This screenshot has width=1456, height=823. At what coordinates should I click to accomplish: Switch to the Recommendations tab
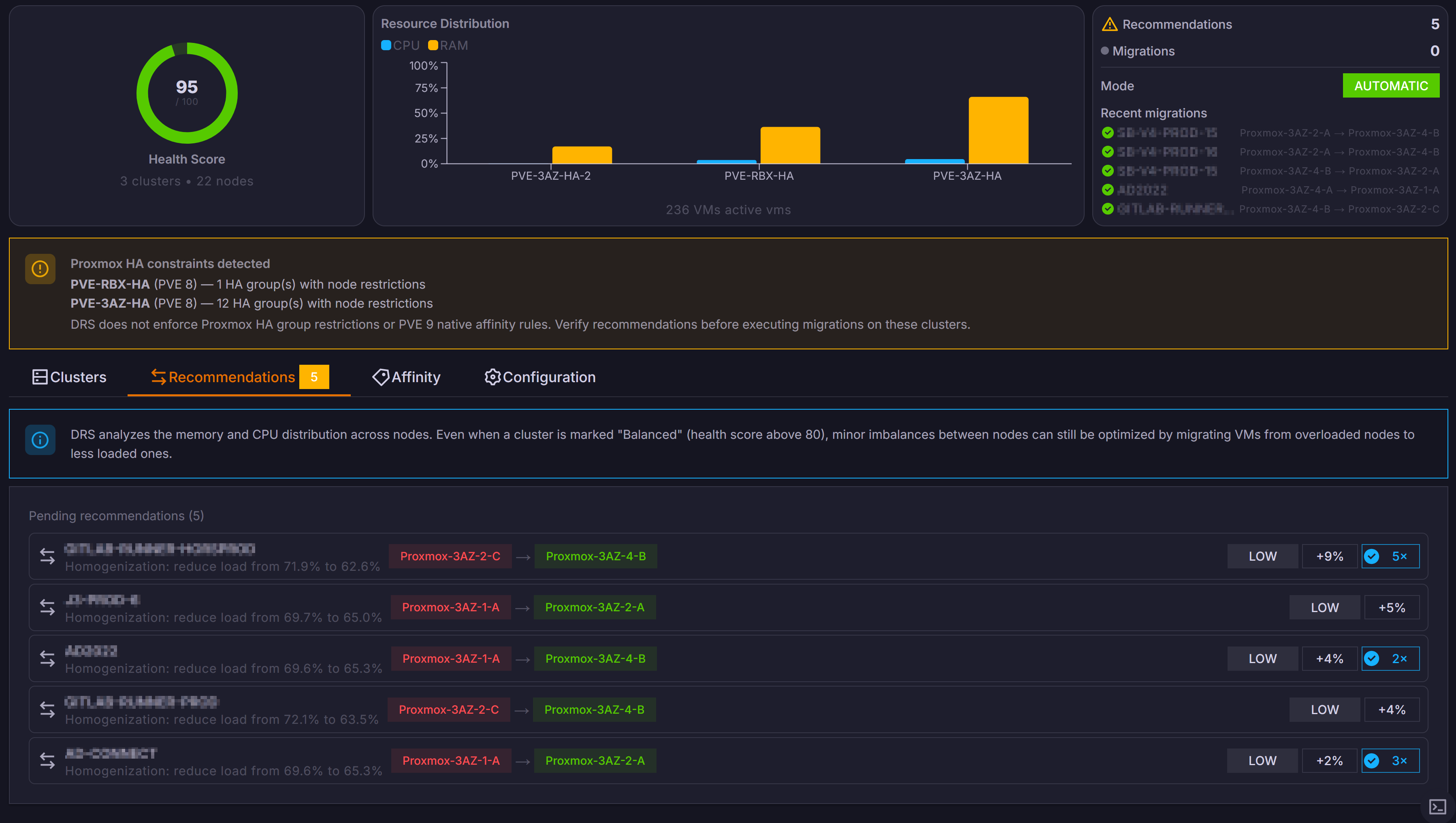[x=232, y=377]
